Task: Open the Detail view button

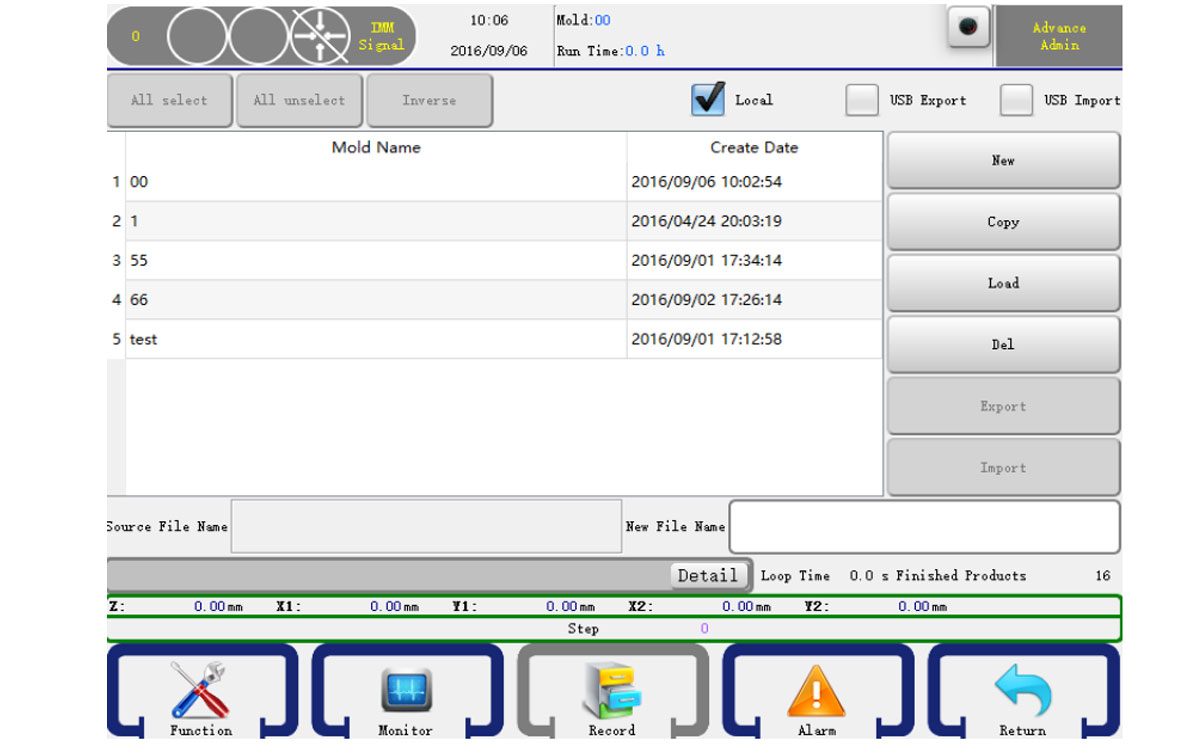Action: [708, 575]
